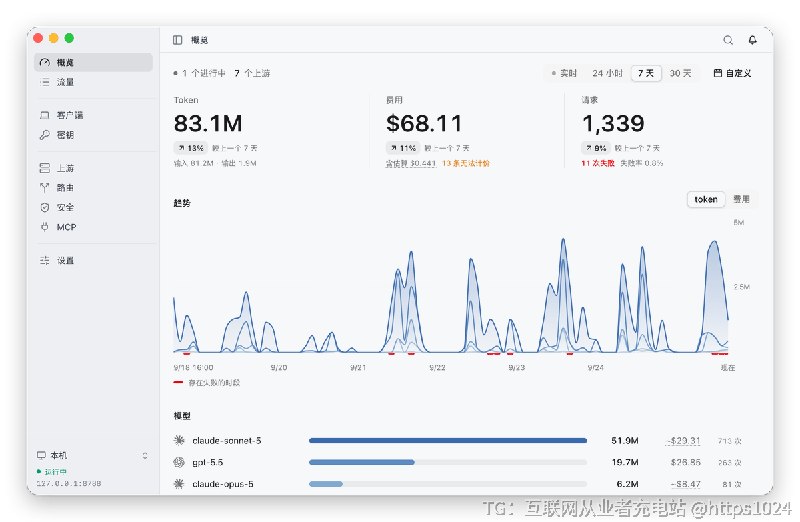800x522 pixels.
Task: Click the claude-opus-5 usage bar
Action: (448, 484)
